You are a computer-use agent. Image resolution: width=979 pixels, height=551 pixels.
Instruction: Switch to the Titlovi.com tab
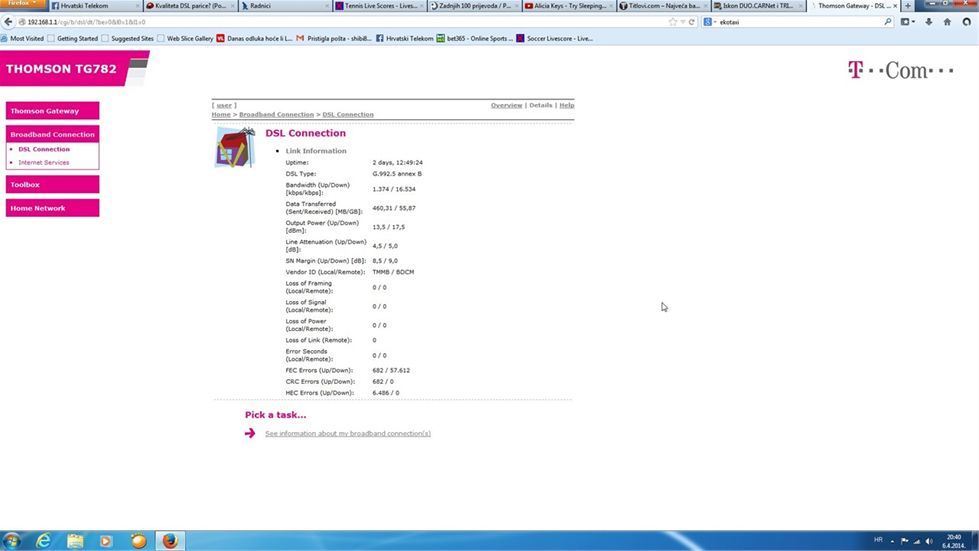coord(664,6)
